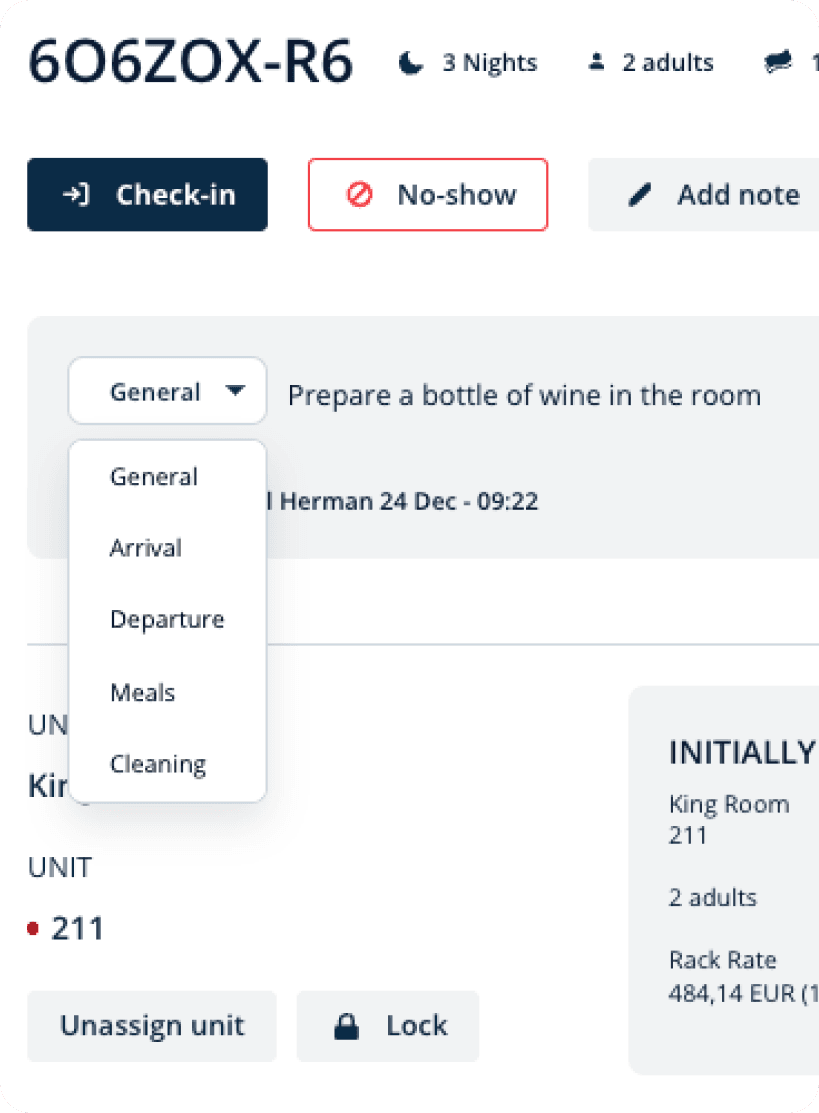The height and width of the screenshot is (1113, 819).
Task: Select the Meals note category
Action: pos(143,692)
